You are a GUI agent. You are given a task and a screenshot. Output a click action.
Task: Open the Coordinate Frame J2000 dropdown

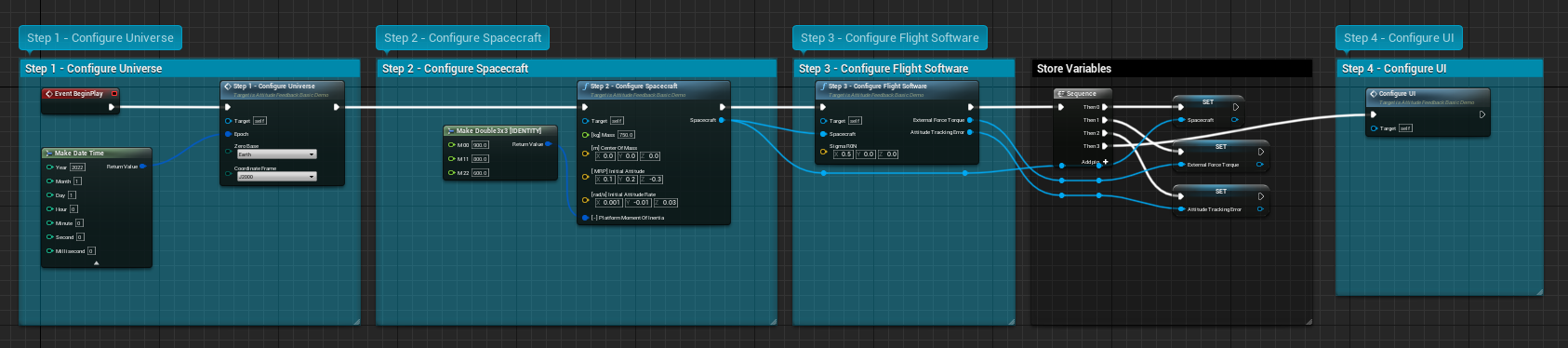click(x=276, y=176)
